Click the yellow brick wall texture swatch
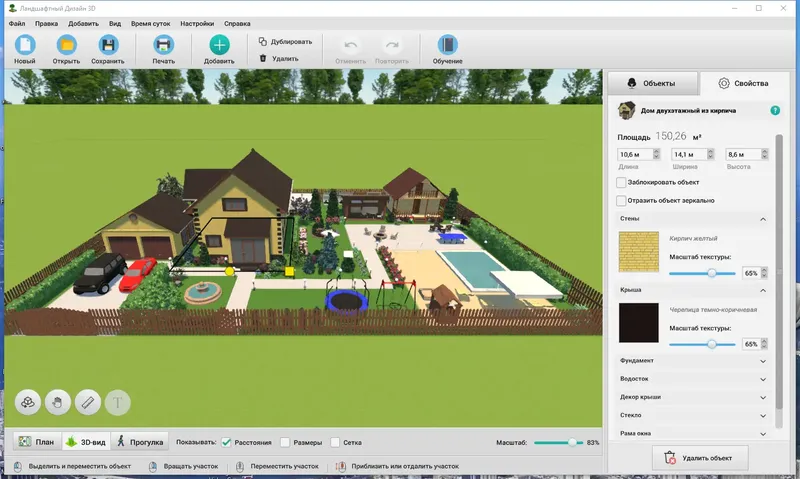This screenshot has height=479, width=800. 639,251
